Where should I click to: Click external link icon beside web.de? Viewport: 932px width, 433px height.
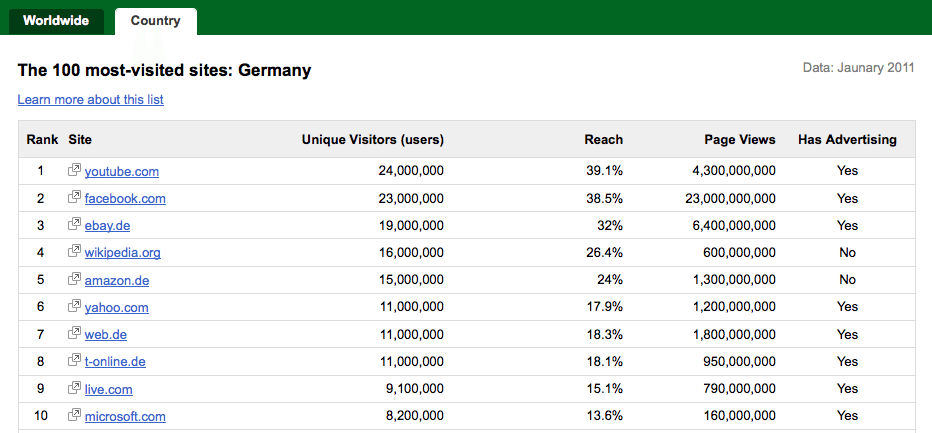pos(74,334)
